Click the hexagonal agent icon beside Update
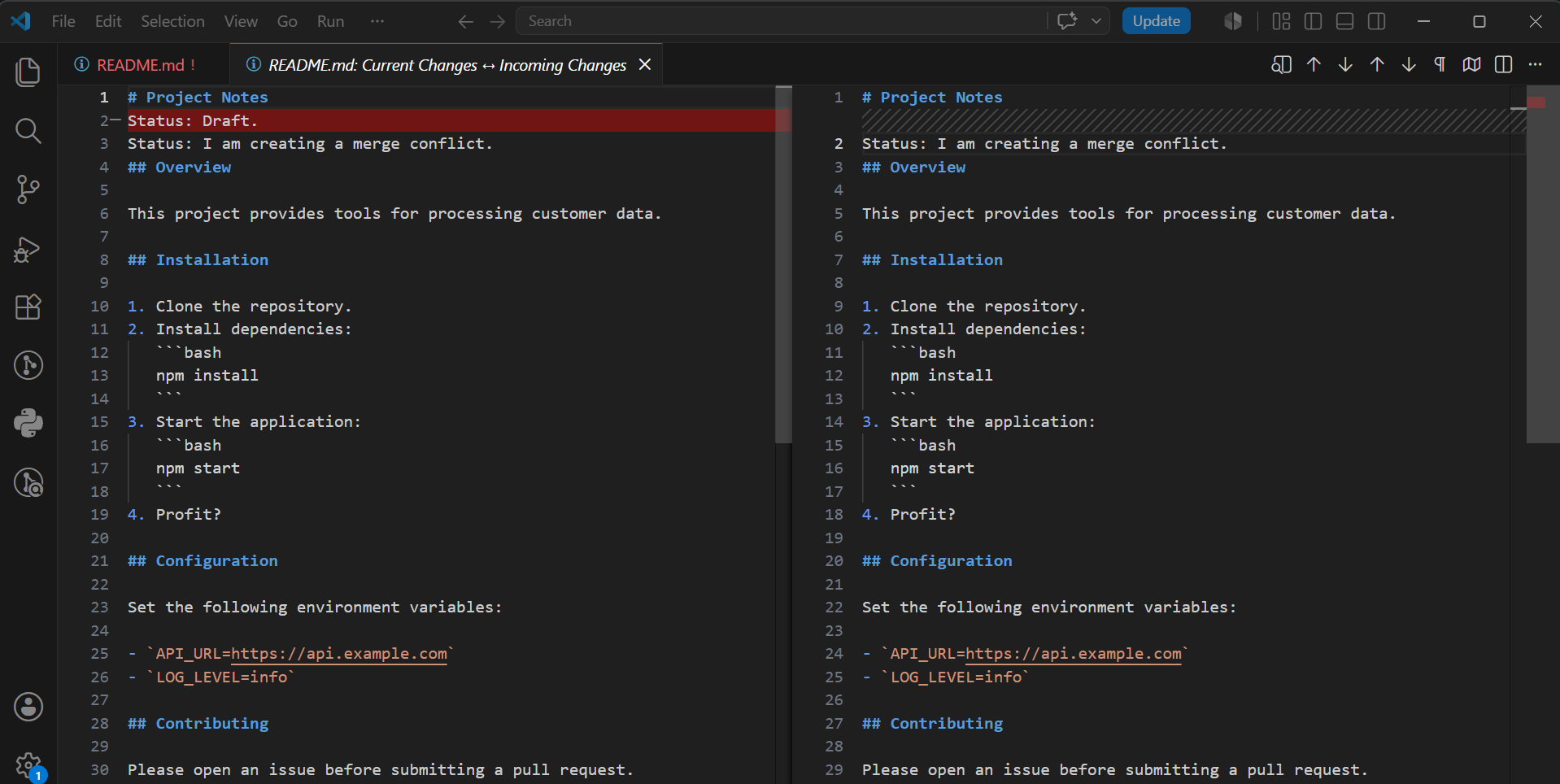The height and width of the screenshot is (784, 1560). (x=1233, y=21)
